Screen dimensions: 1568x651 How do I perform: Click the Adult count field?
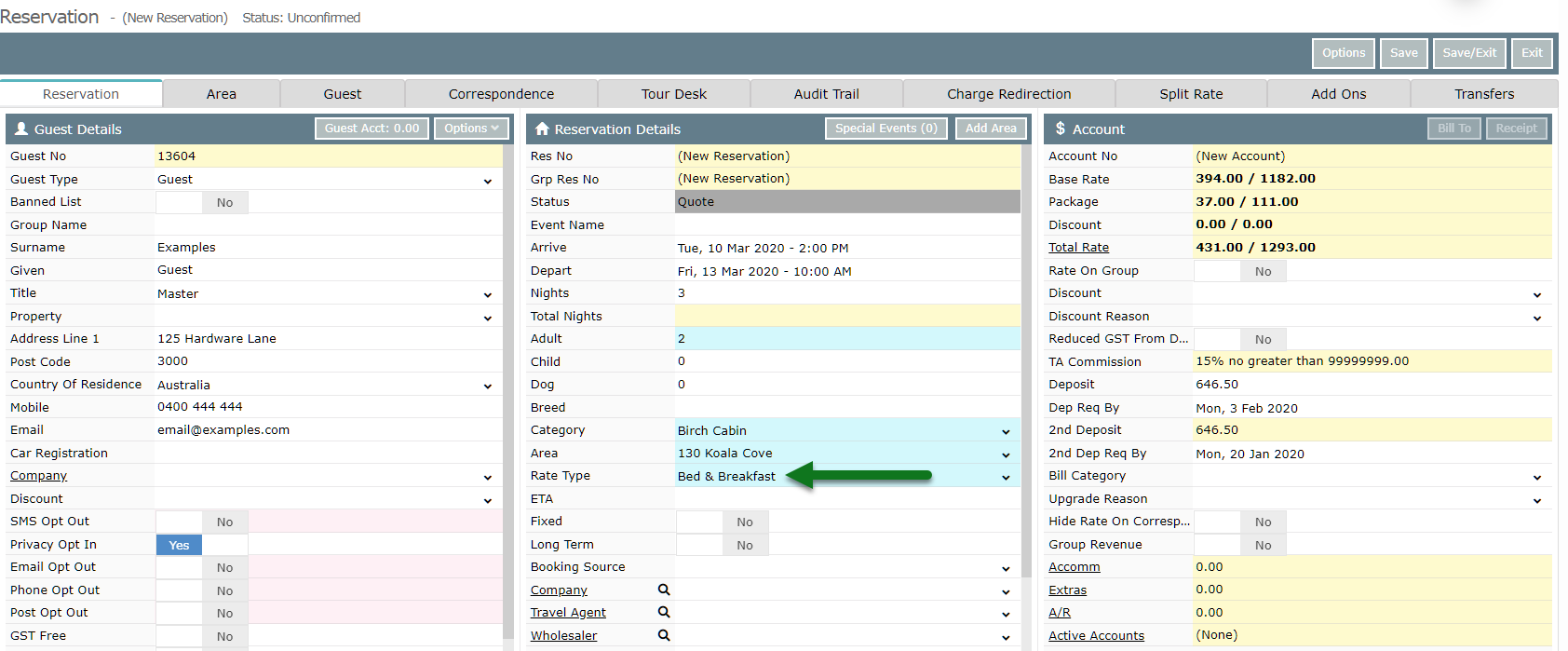tap(847, 339)
